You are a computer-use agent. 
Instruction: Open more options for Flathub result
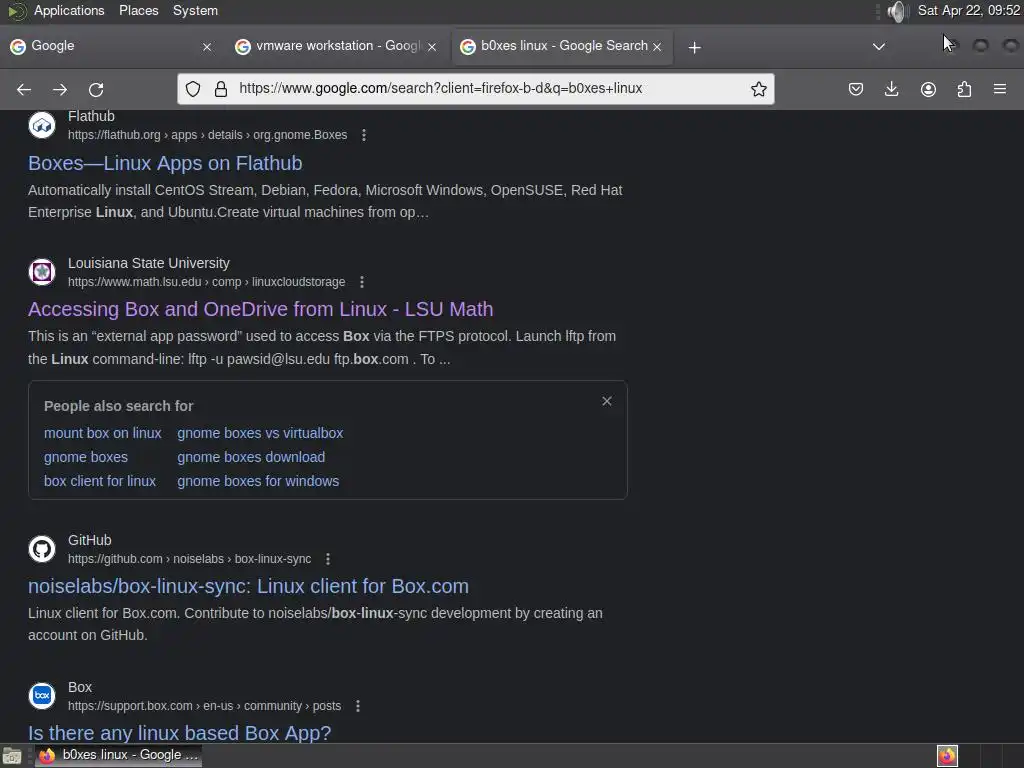coord(364,135)
